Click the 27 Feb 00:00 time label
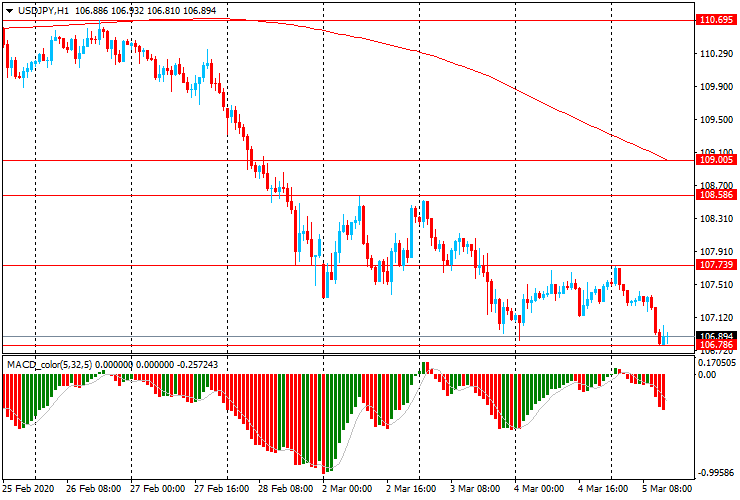 158,489
